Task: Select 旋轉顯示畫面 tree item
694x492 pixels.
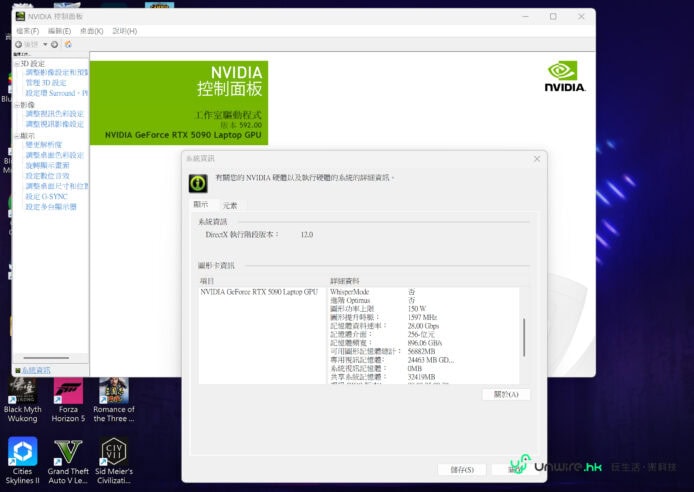Action: pos(47,165)
